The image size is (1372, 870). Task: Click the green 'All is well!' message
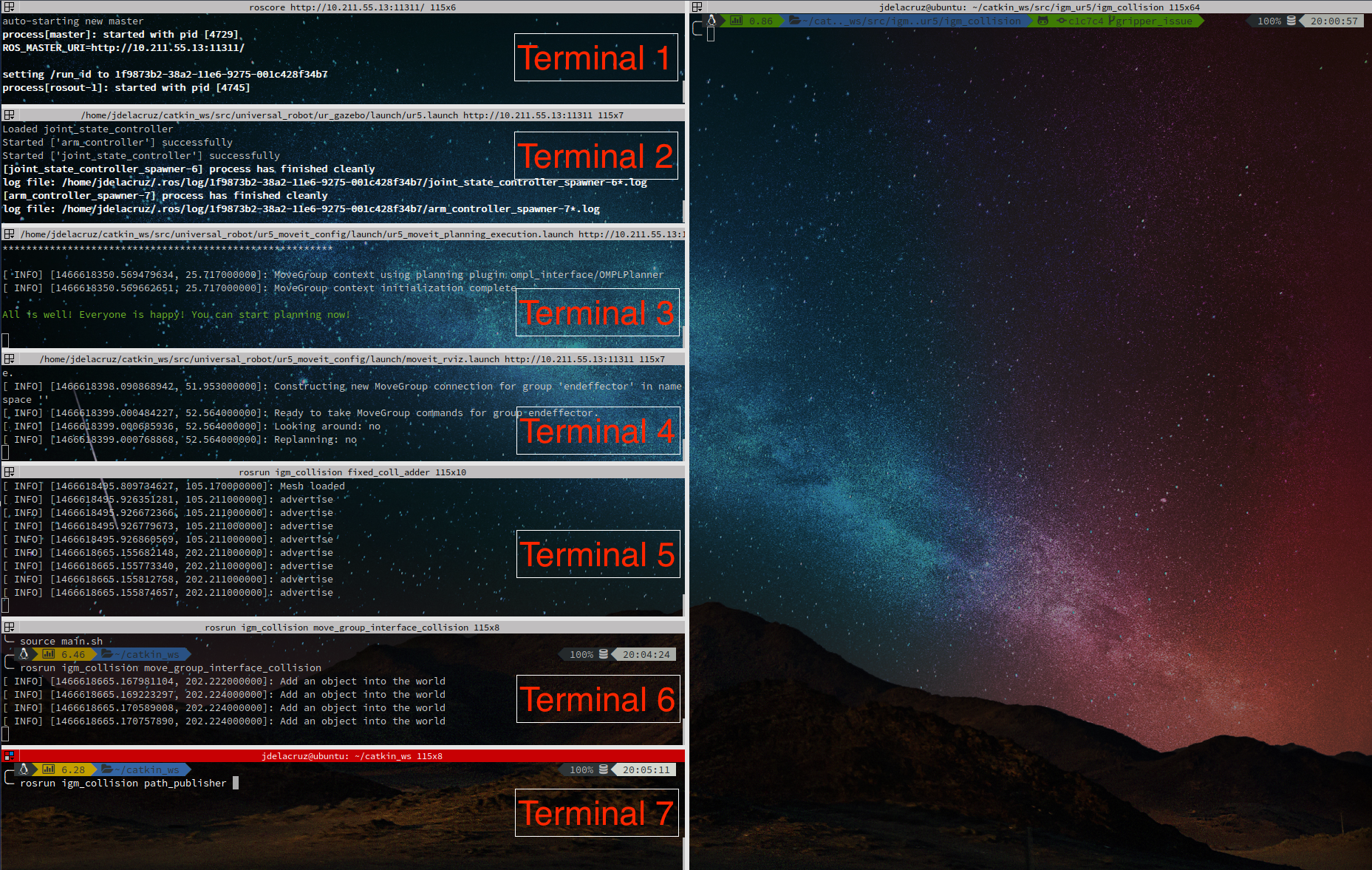176,314
